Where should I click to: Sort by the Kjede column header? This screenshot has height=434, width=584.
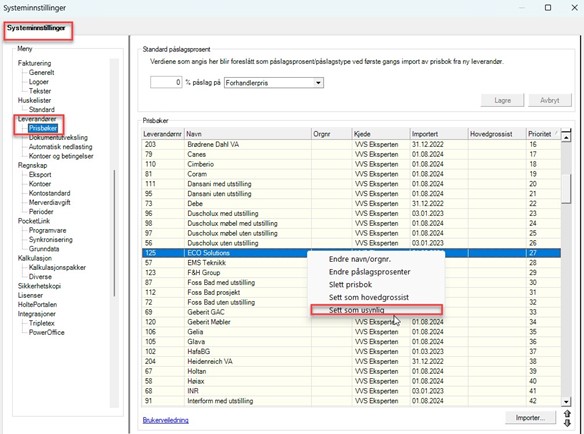click(380, 134)
